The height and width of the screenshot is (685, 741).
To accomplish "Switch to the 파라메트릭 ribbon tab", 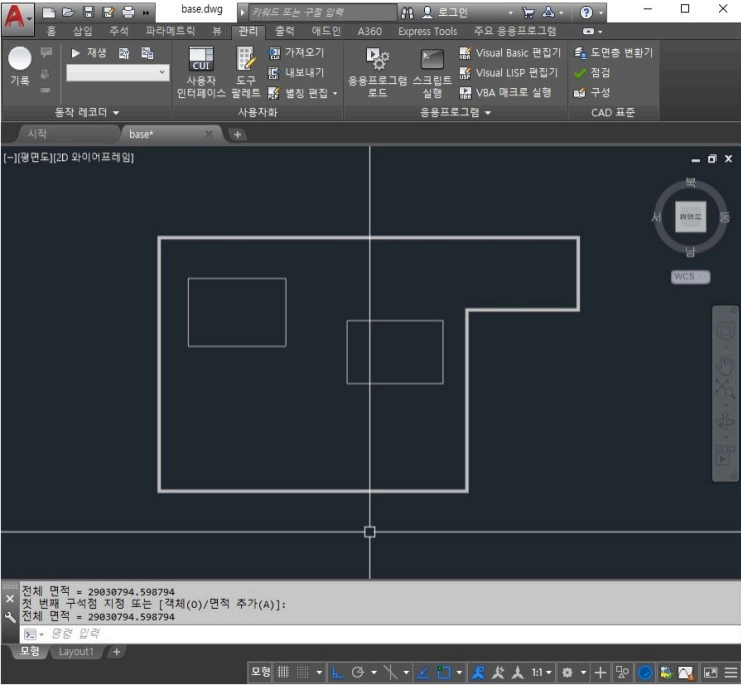I will tap(170, 31).
